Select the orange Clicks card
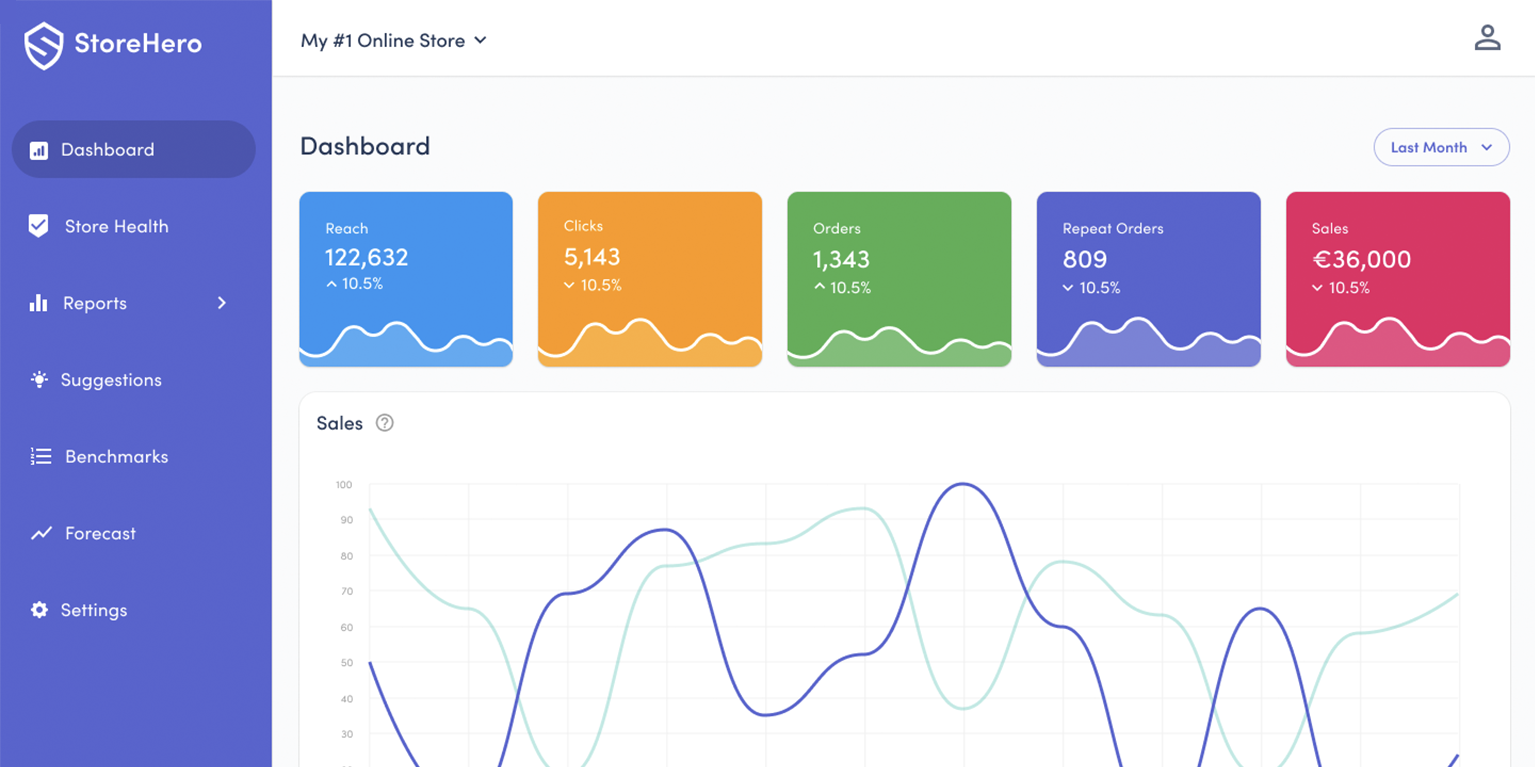 pyautogui.click(x=650, y=279)
